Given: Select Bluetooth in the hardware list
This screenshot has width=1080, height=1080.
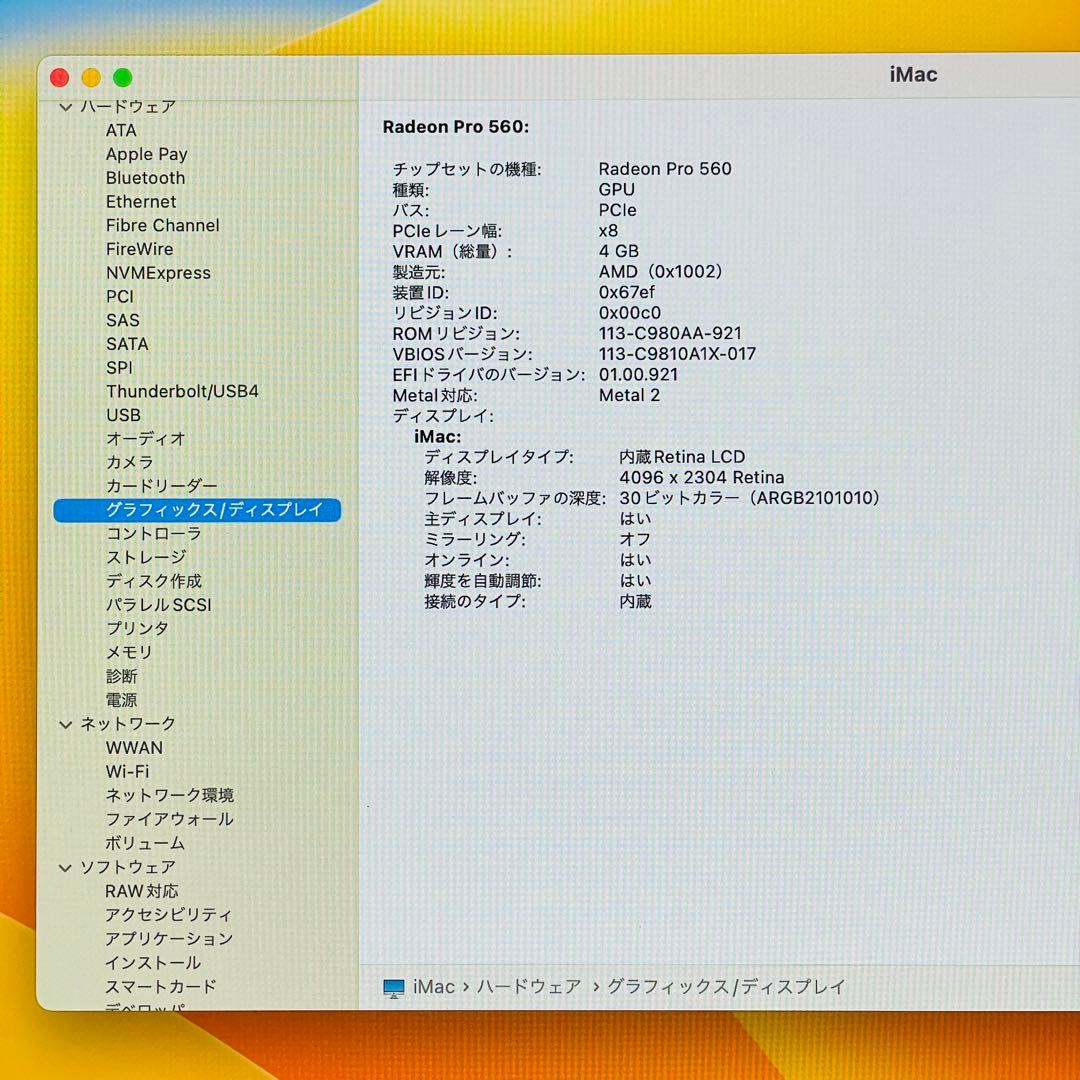Looking at the screenshot, I should tap(145, 177).
